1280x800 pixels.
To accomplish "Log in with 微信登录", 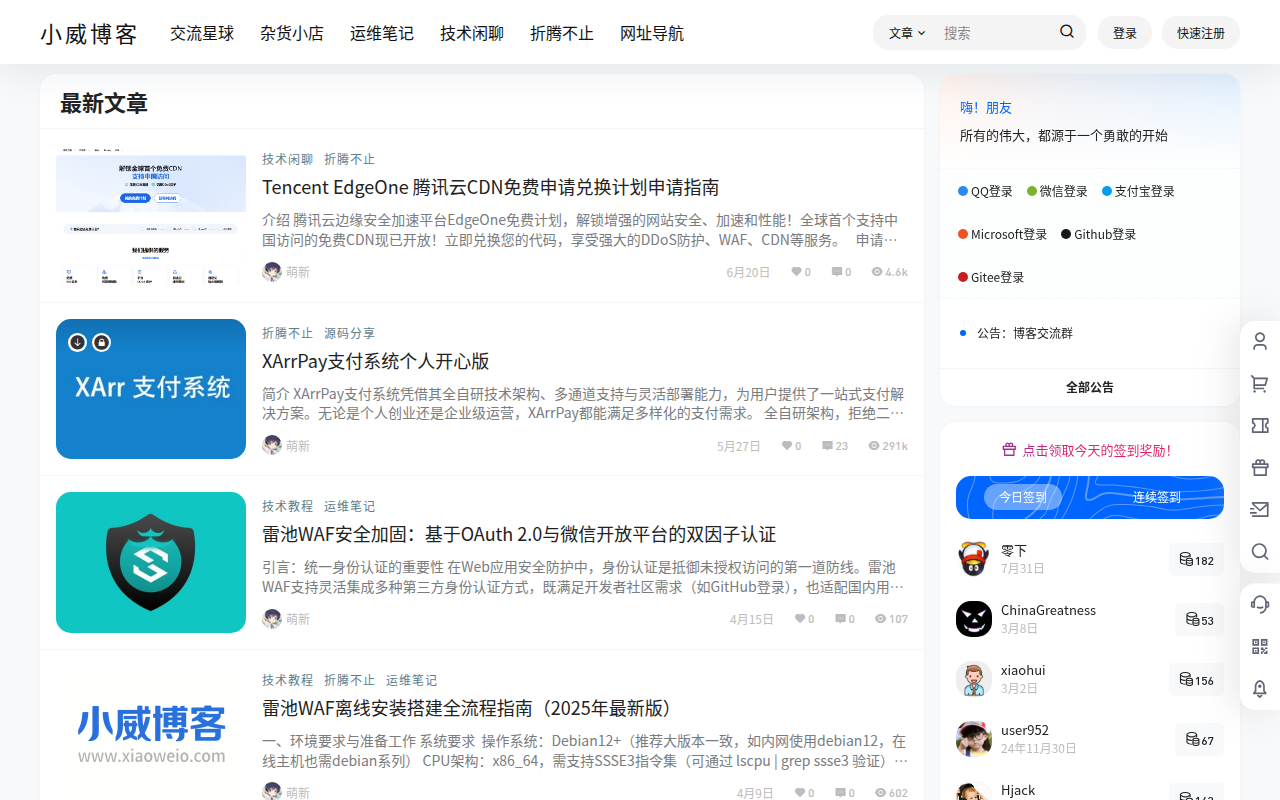I will point(1057,191).
